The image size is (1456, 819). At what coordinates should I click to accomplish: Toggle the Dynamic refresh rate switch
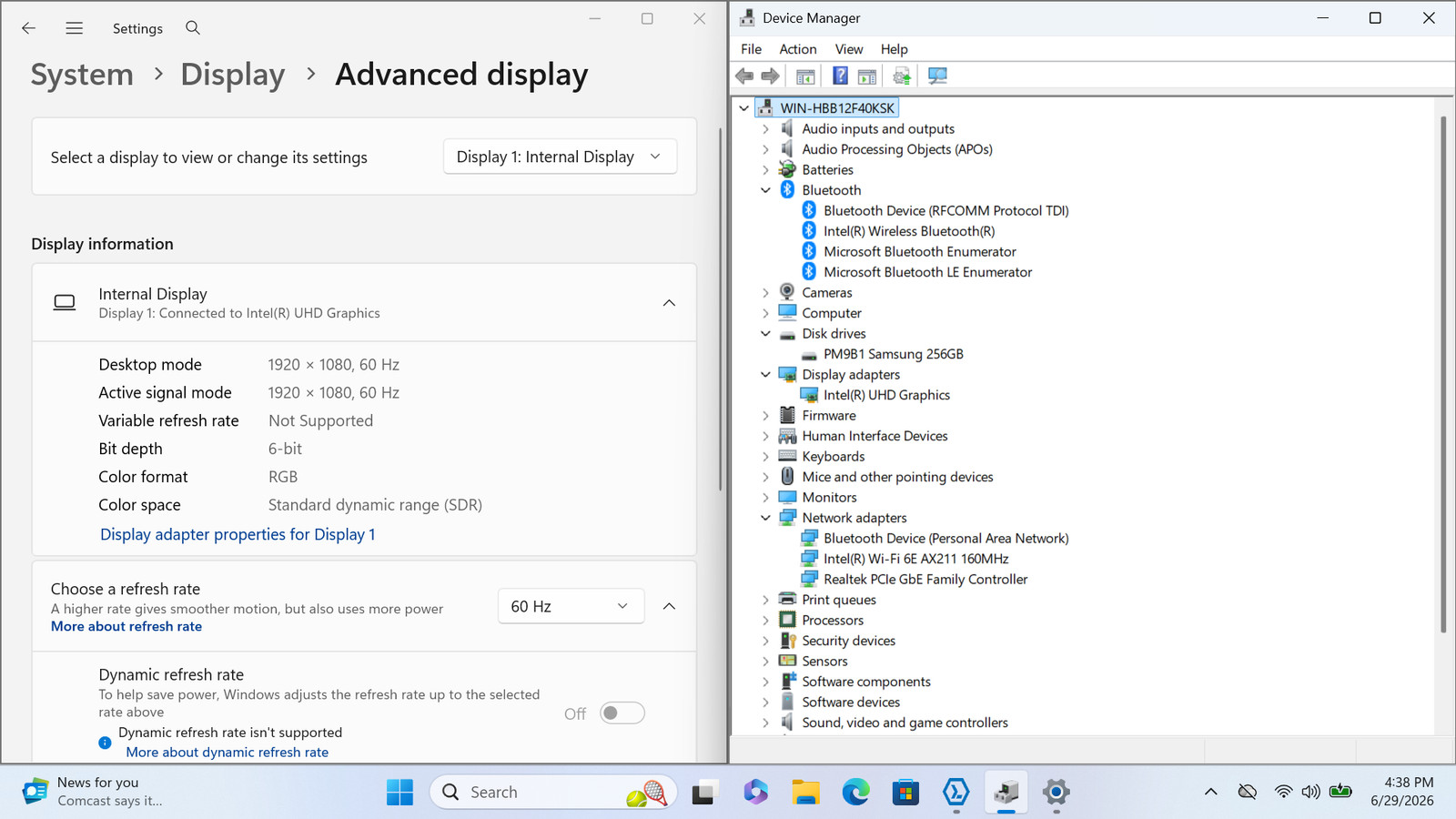click(x=622, y=713)
